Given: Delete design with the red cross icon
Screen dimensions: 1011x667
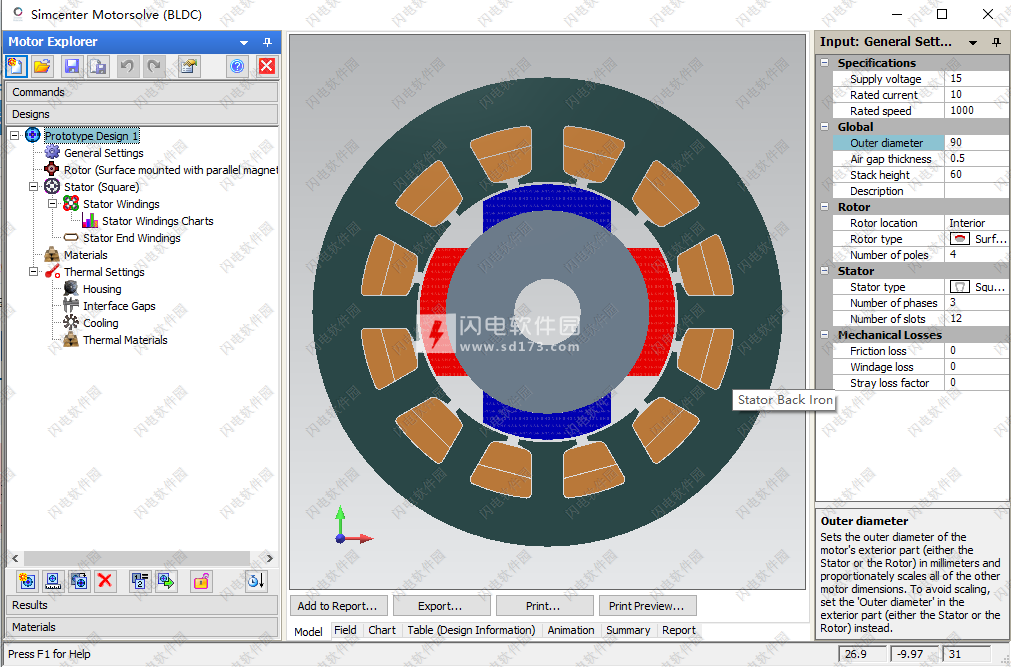Looking at the screenshot, I should [105, 581].
